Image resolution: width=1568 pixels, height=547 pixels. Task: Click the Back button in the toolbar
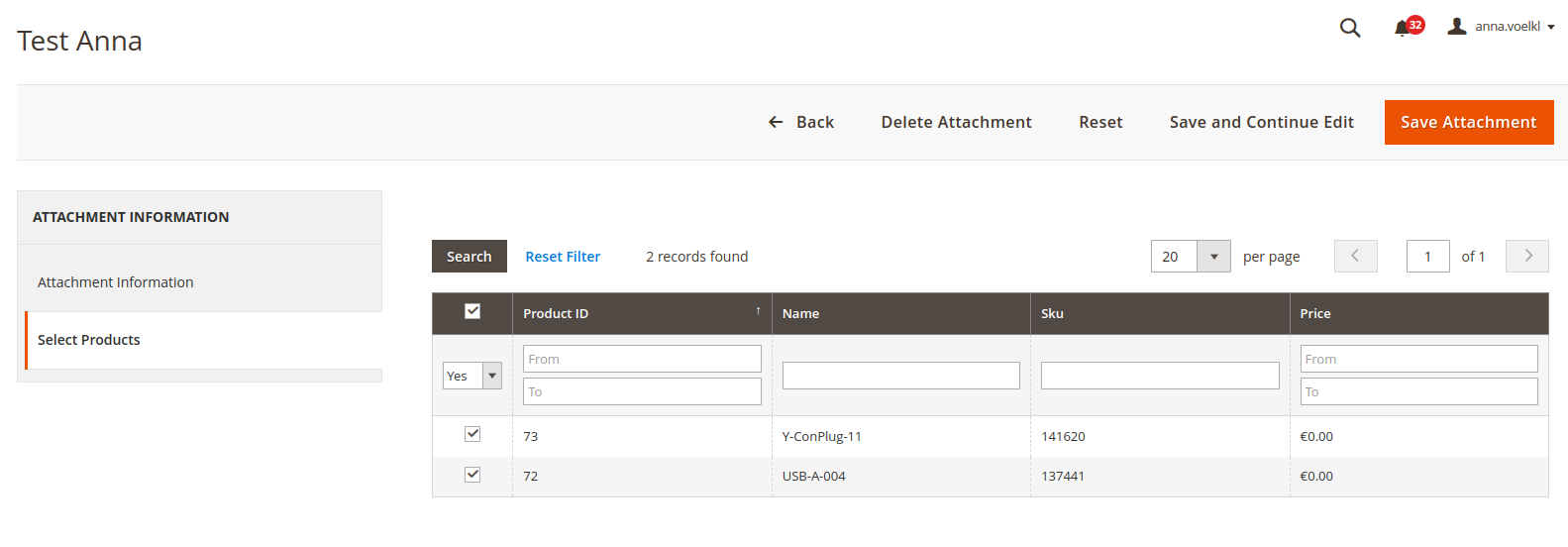[801, 122]
